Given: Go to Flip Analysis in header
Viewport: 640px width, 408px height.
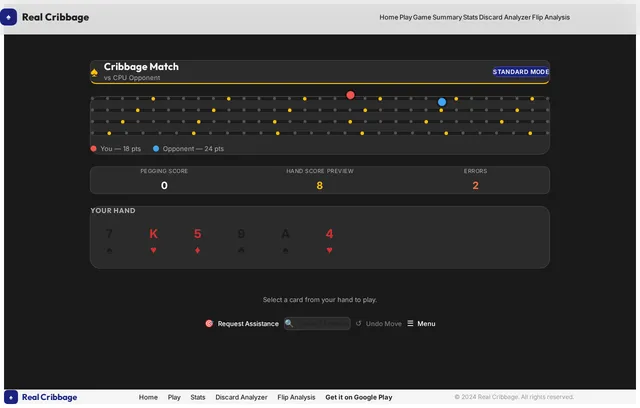Looking at the screenshot, I should pos(551,17).
